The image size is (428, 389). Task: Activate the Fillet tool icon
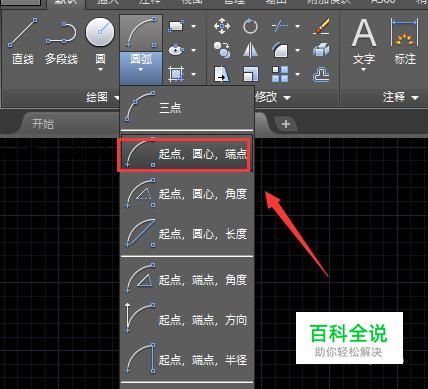point(280,50)
